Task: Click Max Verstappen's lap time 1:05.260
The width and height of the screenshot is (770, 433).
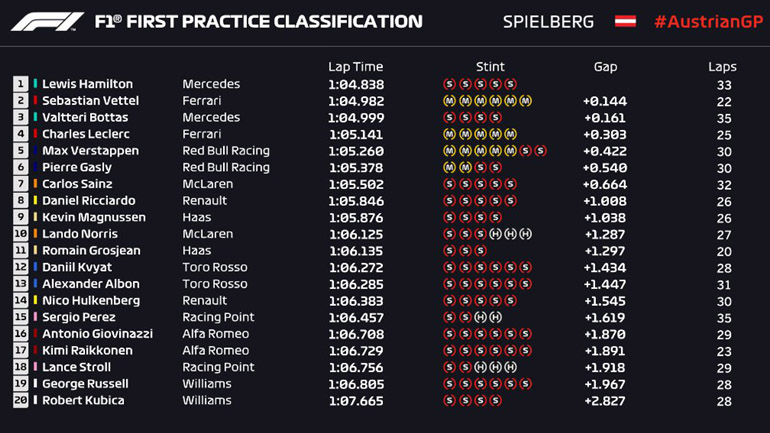Action: pyautogui.click(x=354, y=151)
